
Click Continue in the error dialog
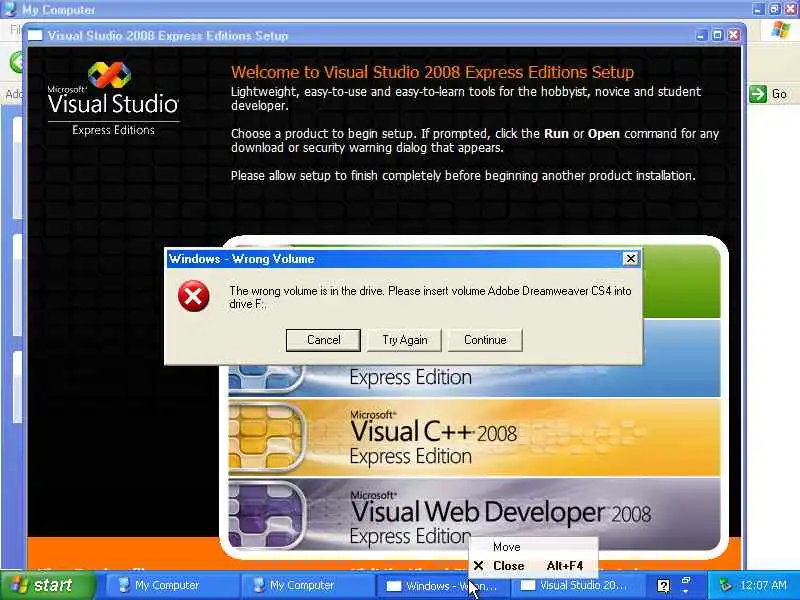(485, 340)
